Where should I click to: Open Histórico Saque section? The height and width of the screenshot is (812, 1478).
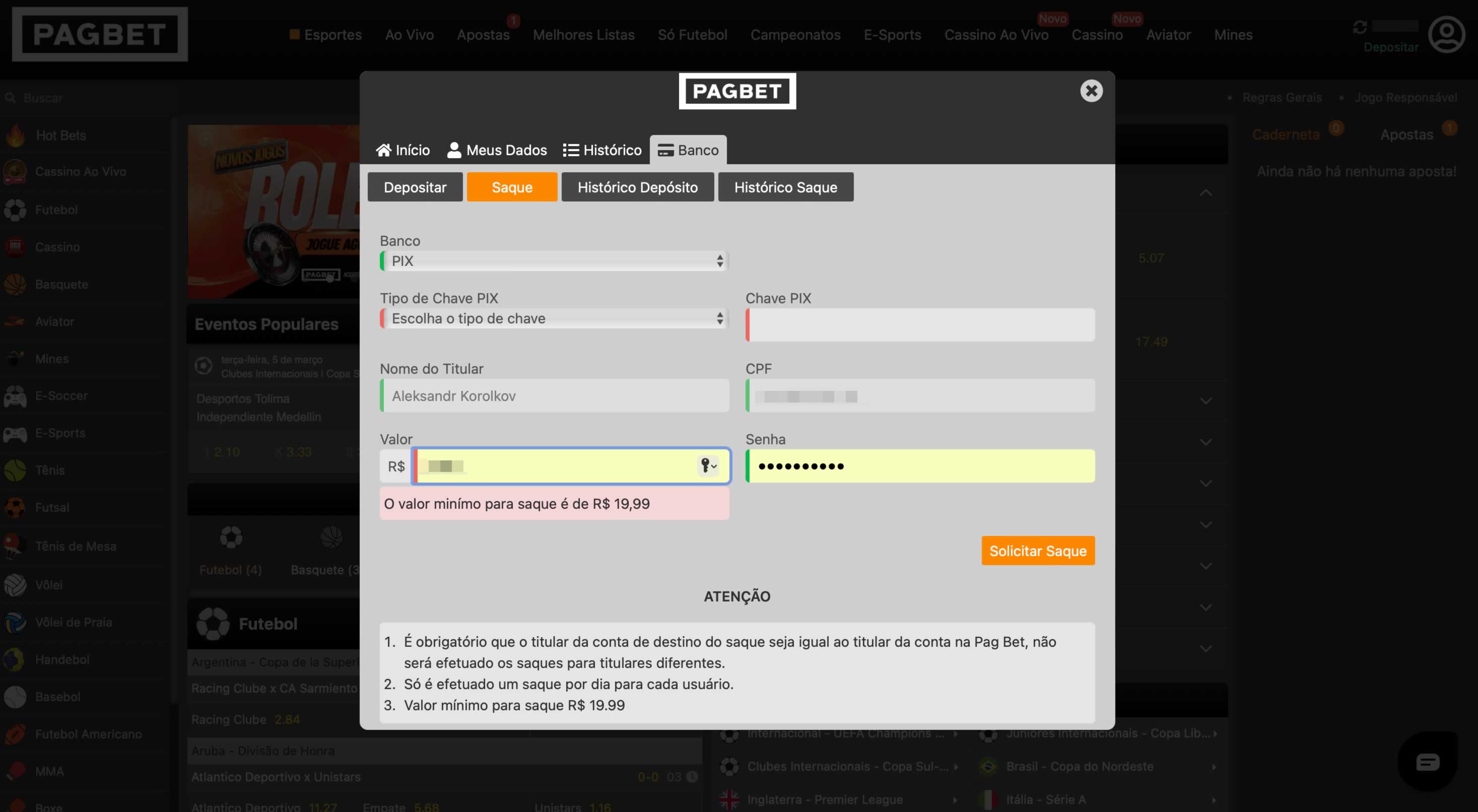(x=785, y=187)
